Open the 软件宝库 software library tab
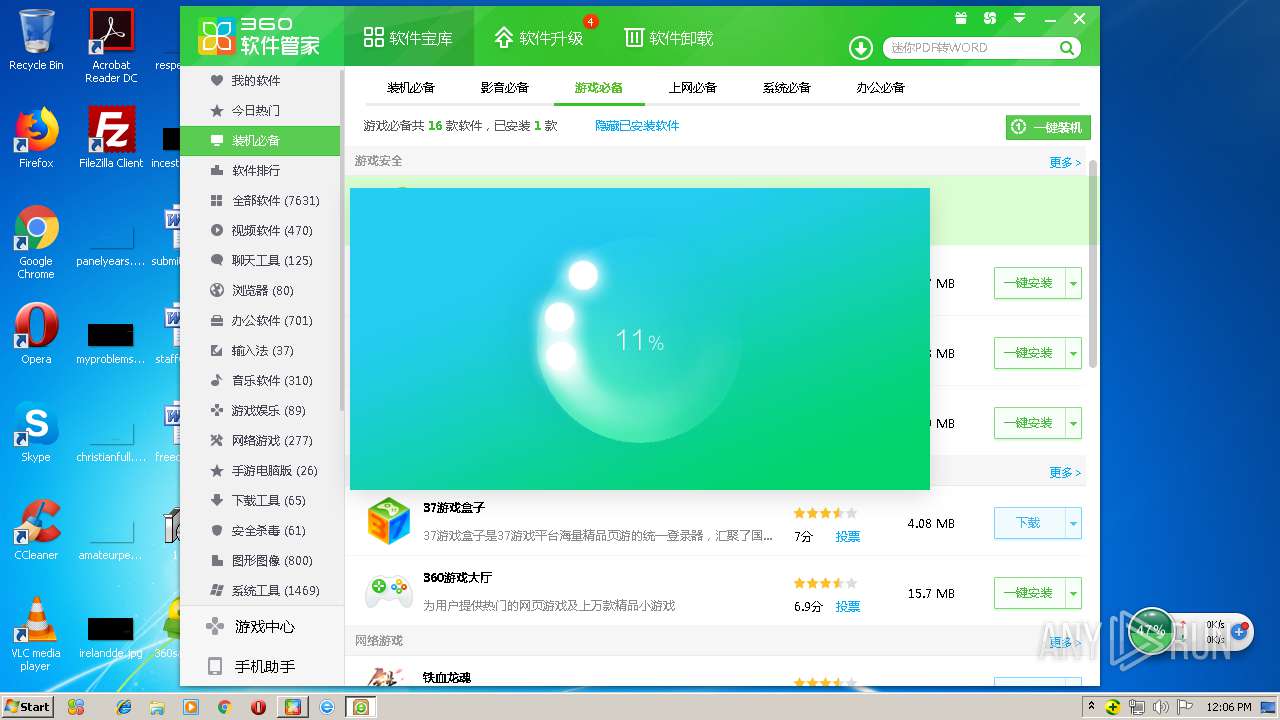This screenshot has width=1280, height=720. [x=408, y=38]
